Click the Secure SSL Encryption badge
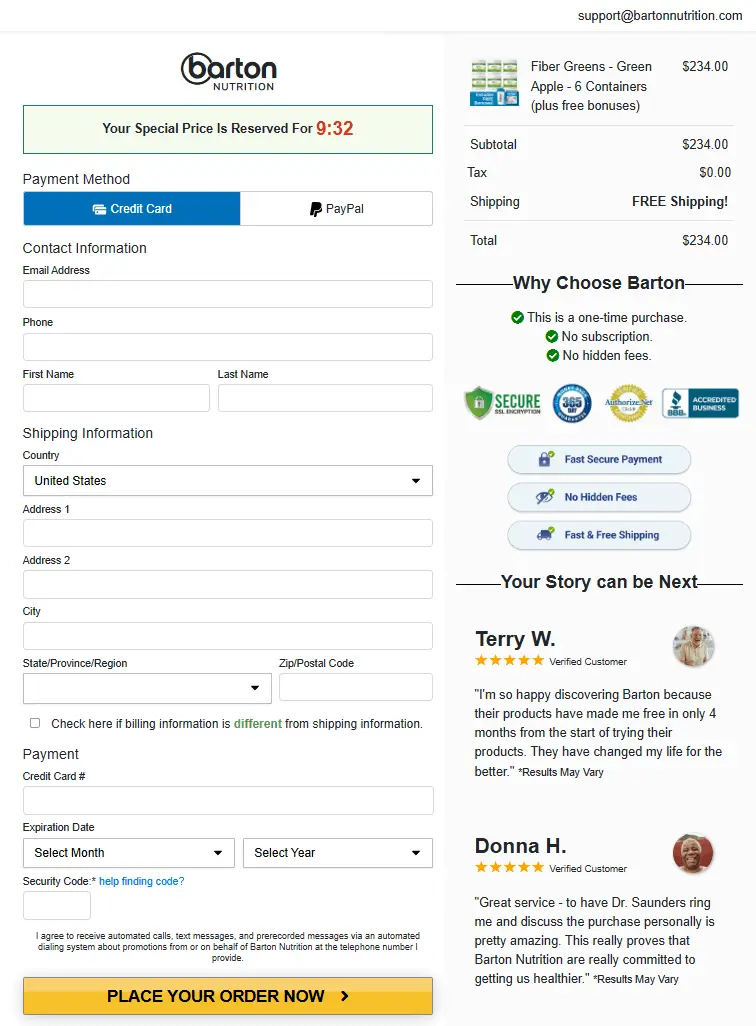Screen dimensions: 756x1026 503,402
